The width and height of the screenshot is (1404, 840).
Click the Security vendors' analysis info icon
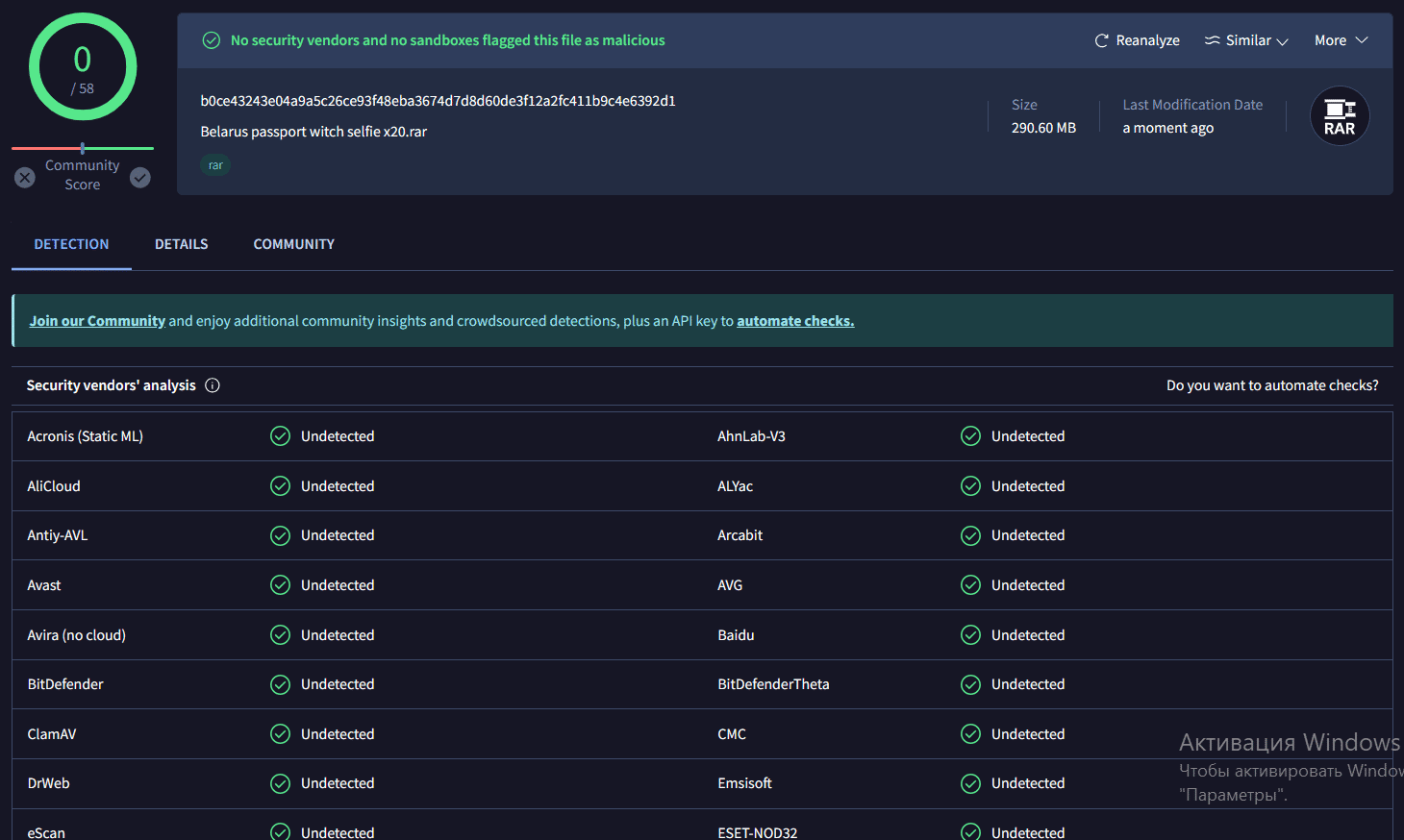tap(213, 385)
